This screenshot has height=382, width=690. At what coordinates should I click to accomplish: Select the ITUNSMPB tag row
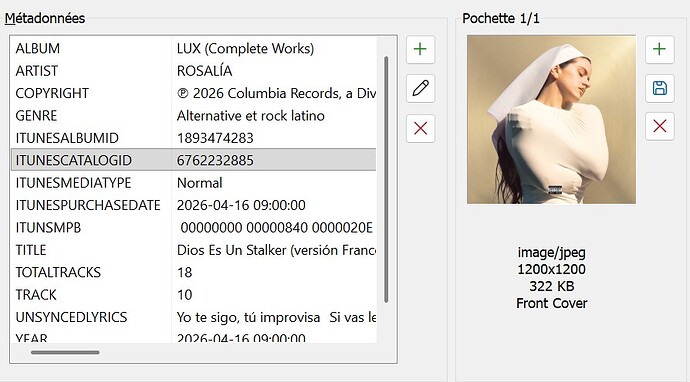(194, 228)
